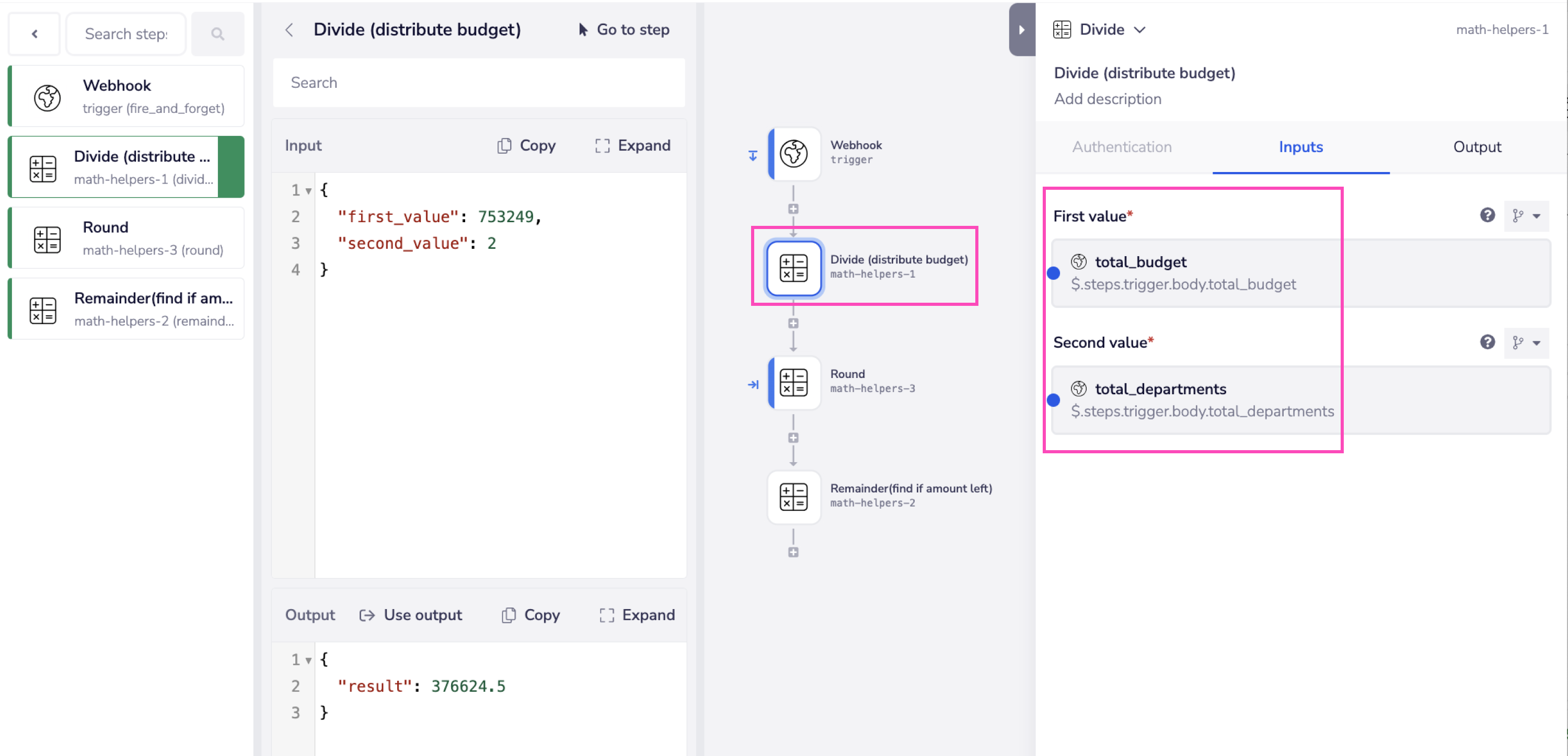Click the add-step plus below Webhook node

click(x=793, y=209)
